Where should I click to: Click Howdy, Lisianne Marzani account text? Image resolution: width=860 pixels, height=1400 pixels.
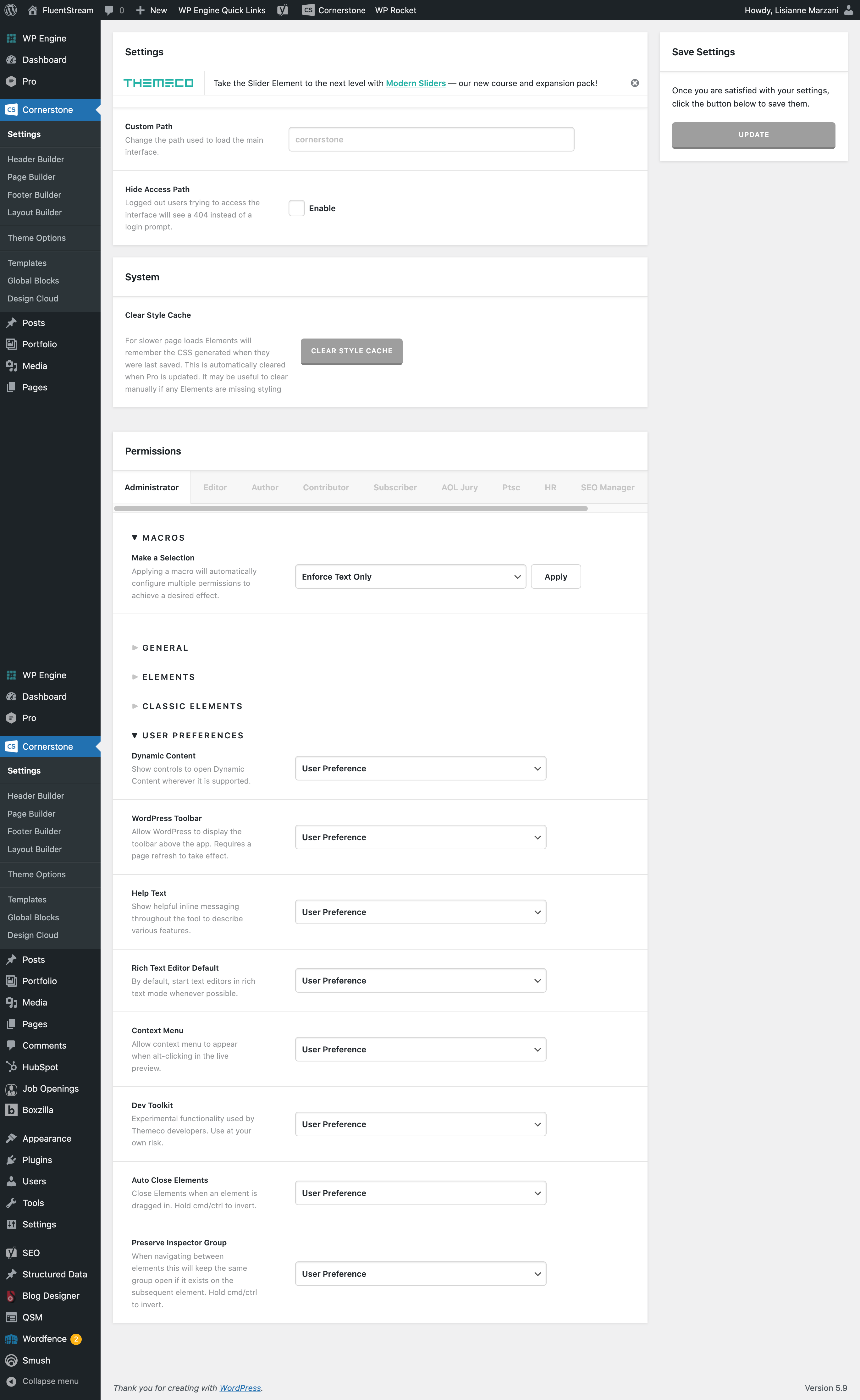click(791, 10)
